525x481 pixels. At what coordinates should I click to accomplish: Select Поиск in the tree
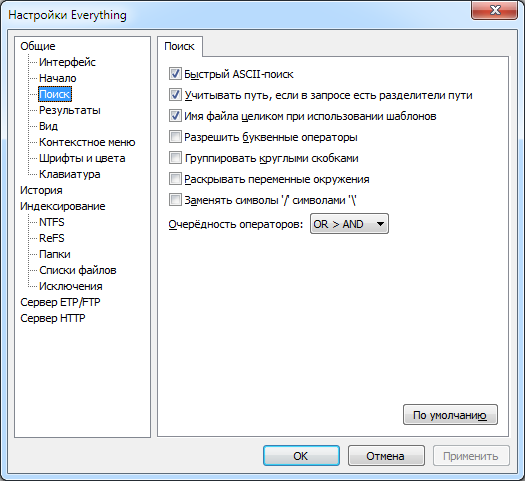[55, 94]
